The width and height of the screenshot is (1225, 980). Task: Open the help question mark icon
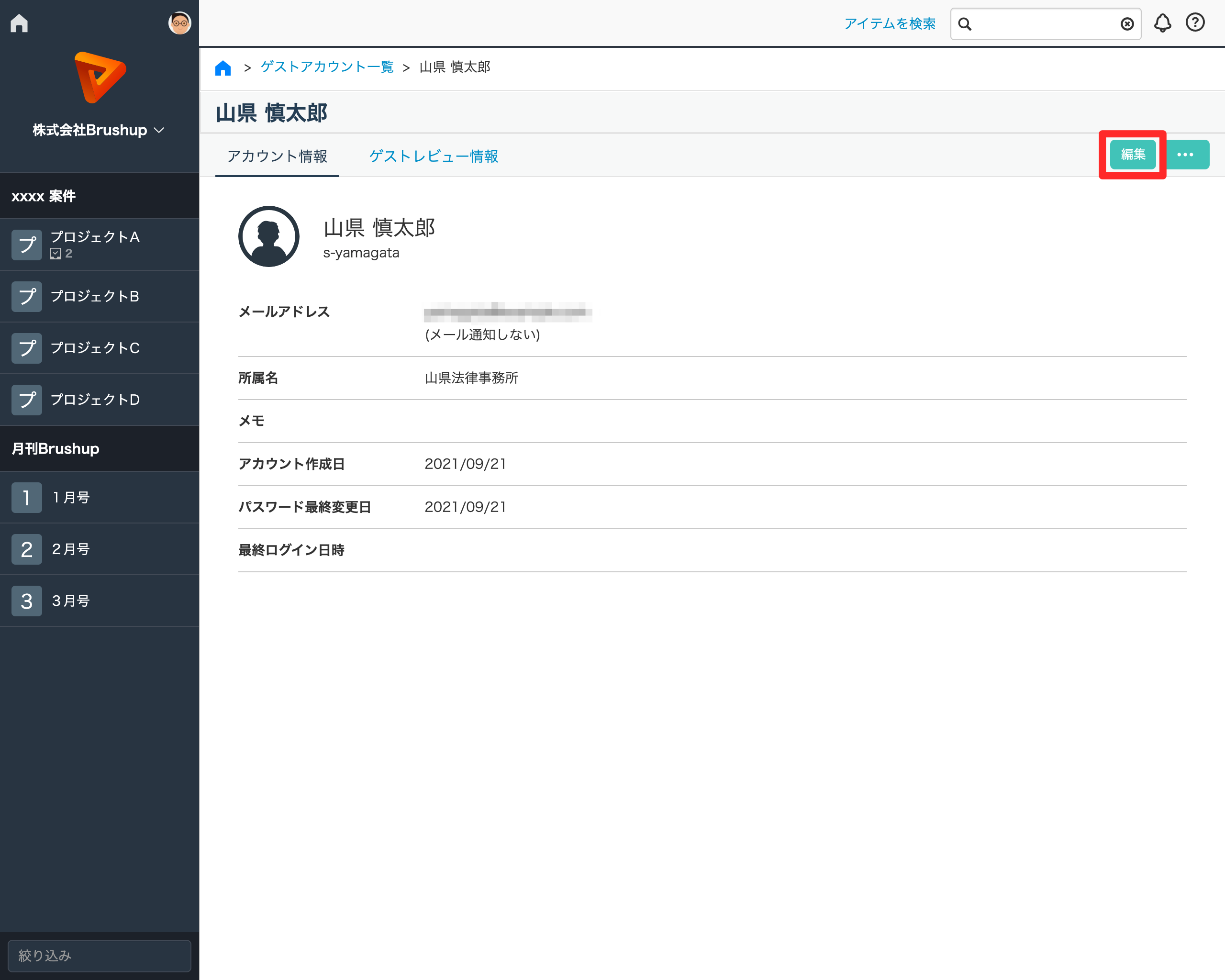1195,22
